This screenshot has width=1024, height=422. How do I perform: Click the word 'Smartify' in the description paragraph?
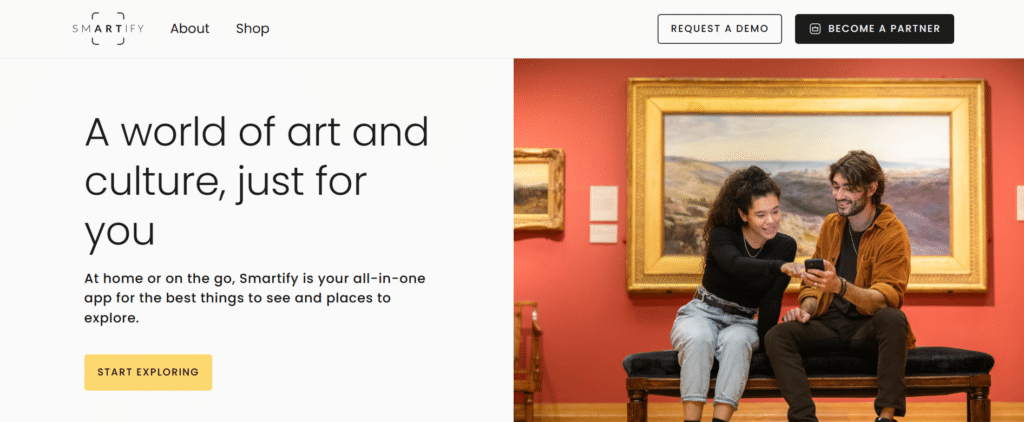268,278
